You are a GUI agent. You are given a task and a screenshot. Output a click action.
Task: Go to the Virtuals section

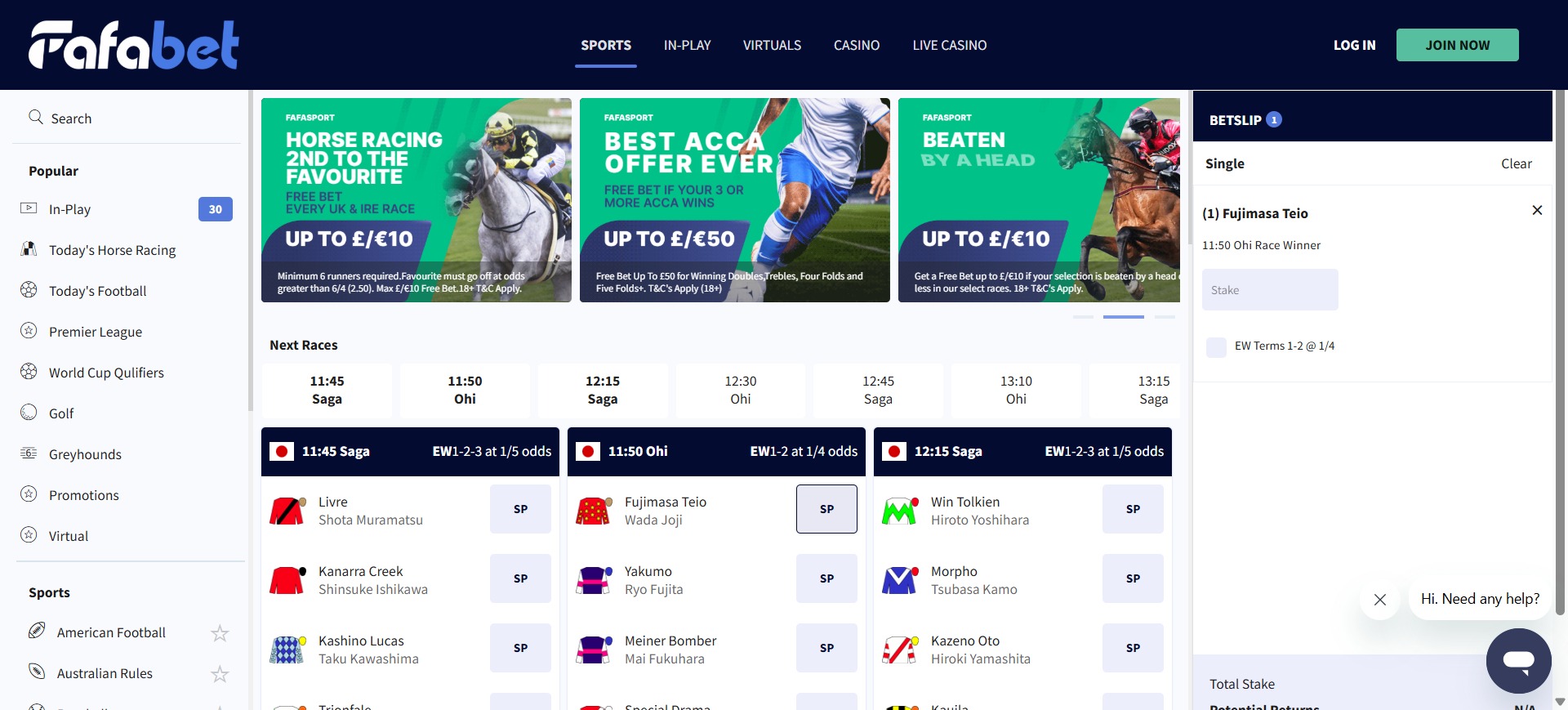[772, 46]
